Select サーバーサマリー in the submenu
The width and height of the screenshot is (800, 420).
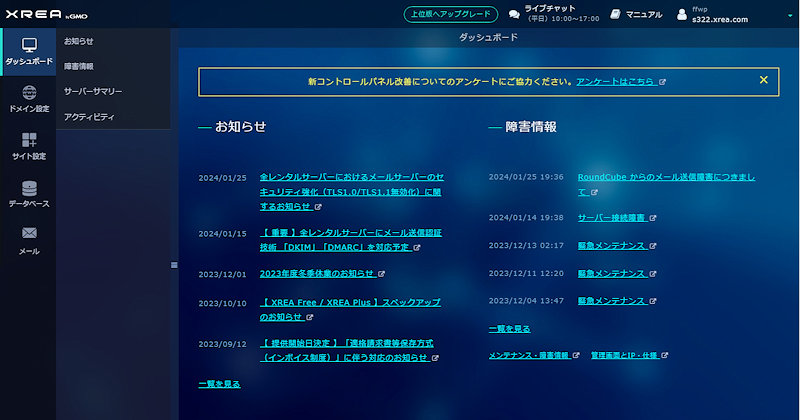93,91
